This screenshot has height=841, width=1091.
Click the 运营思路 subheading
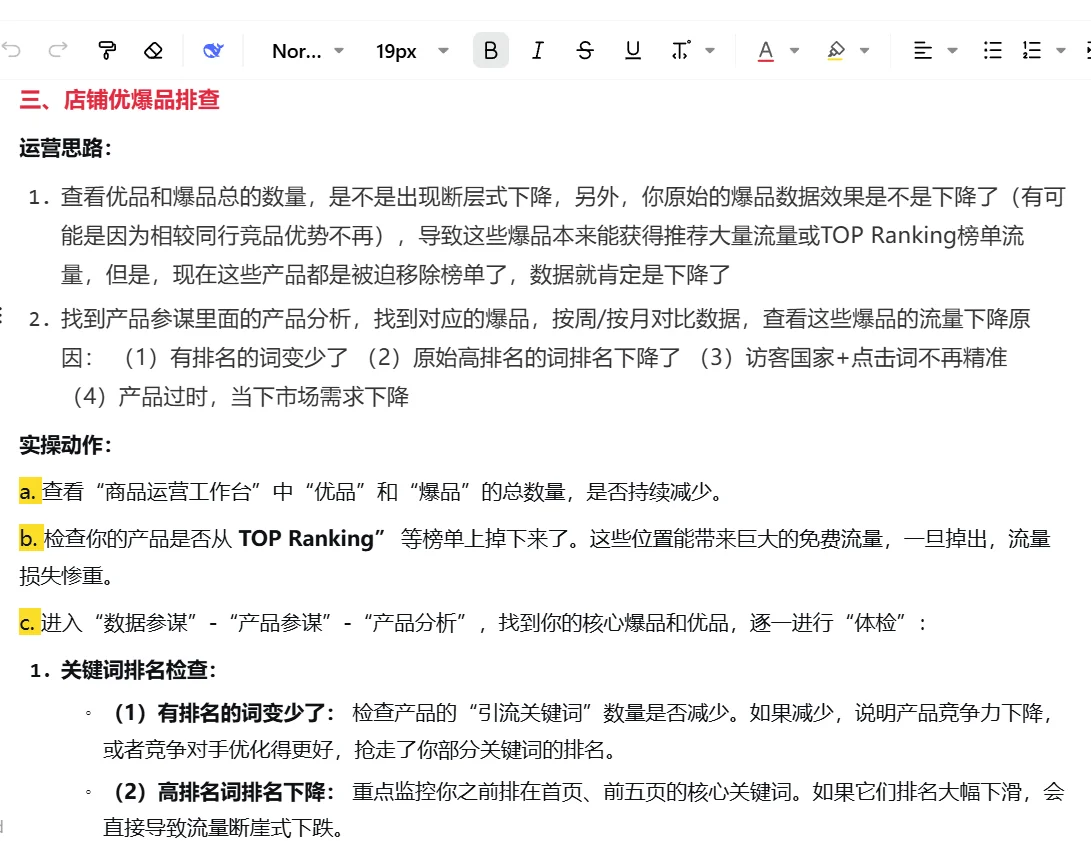click(x=65, y=147)
